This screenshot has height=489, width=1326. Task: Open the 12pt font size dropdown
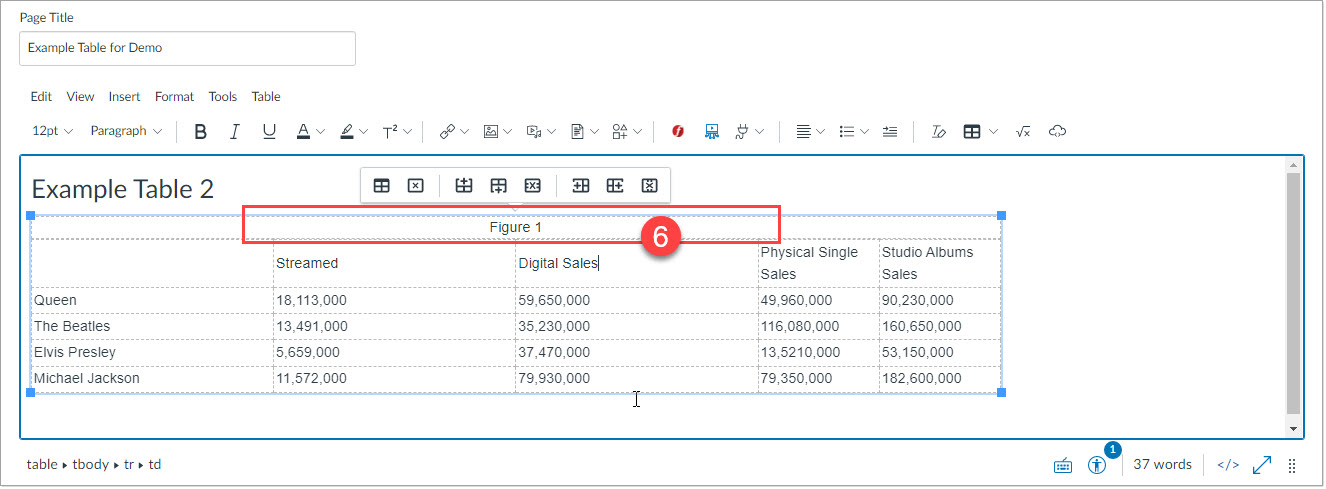(x=52, y=131)
